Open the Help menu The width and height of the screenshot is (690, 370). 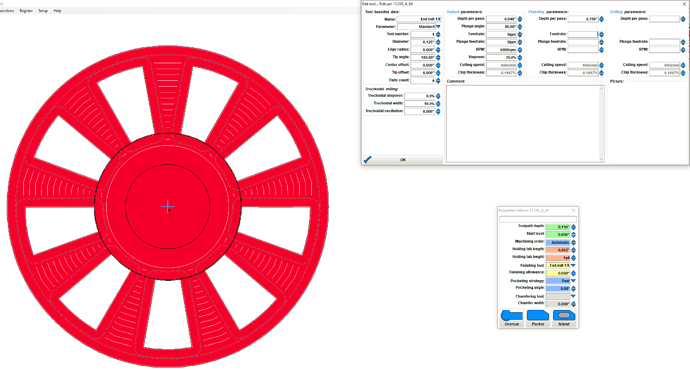click(57, 11)
